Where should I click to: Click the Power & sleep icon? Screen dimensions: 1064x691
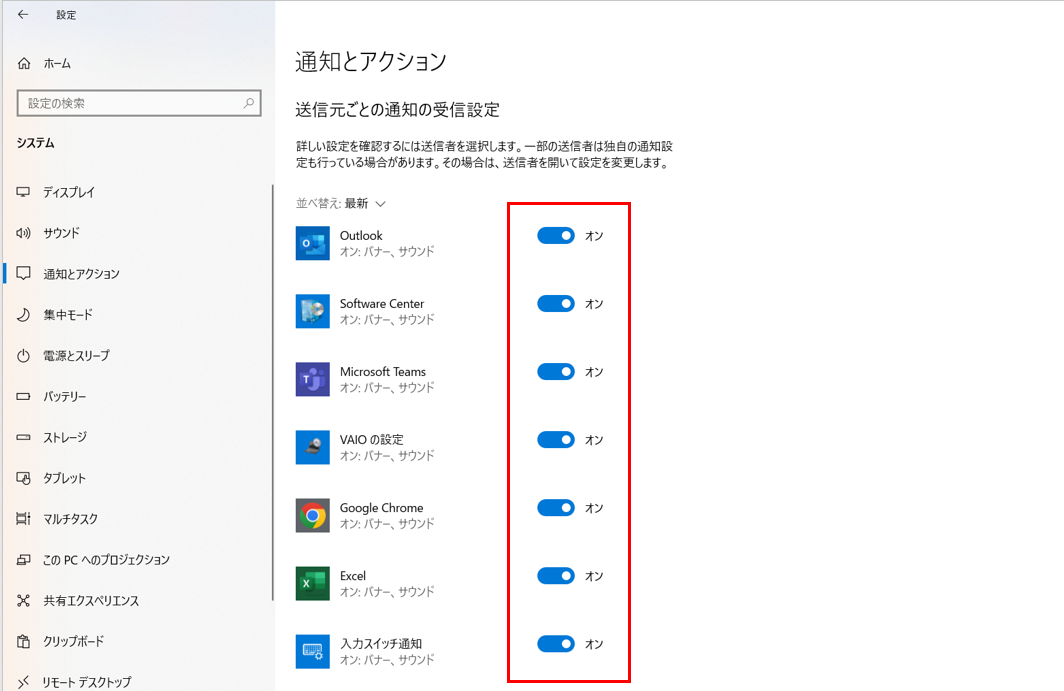click(x=23, y=355)
